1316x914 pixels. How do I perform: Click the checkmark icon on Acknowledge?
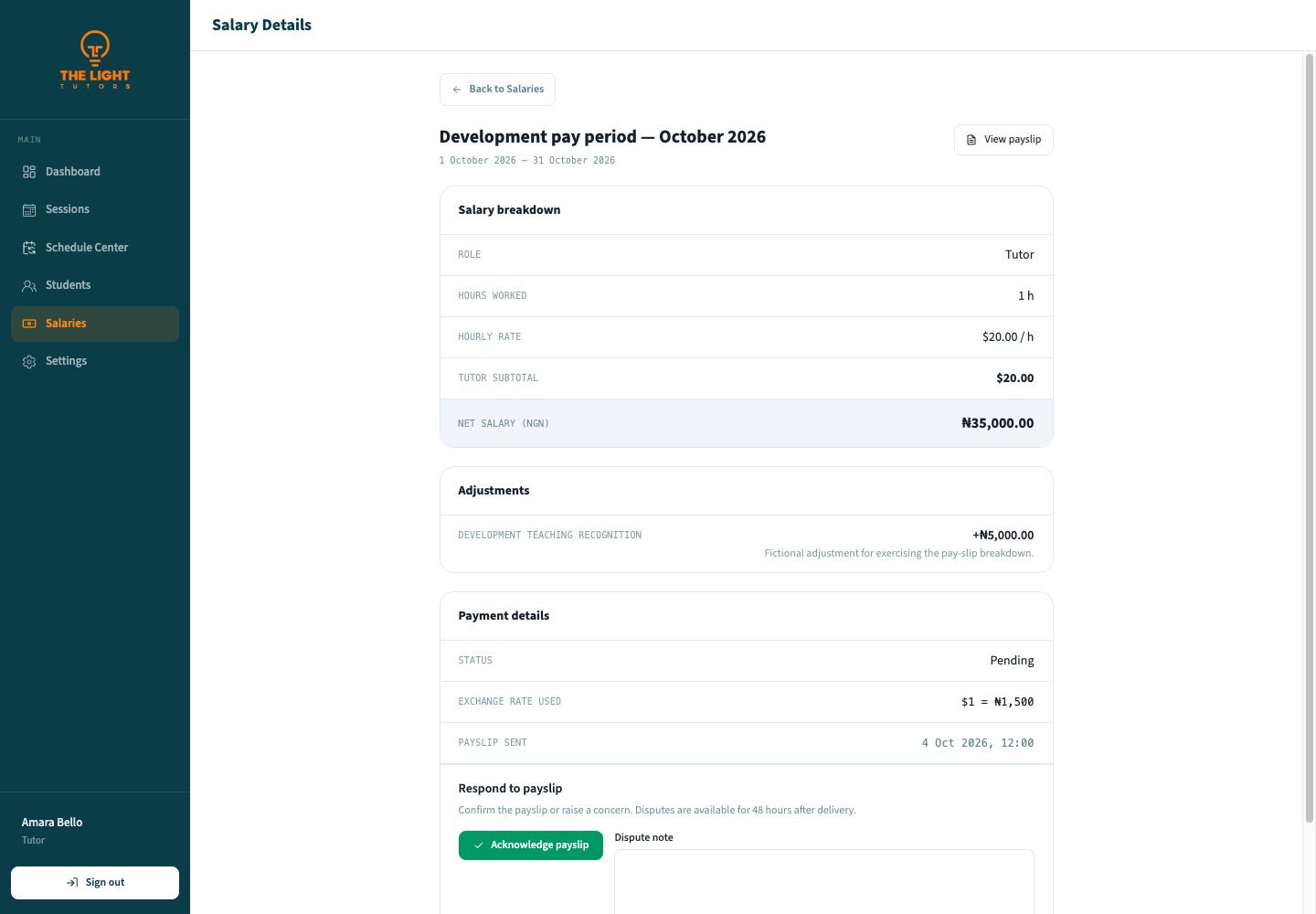pos(478,845)
